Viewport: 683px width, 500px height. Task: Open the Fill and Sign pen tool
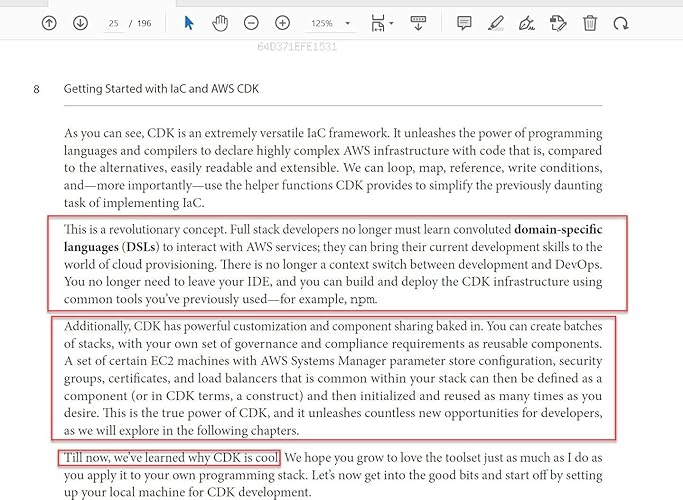click(x=527, y=23)
